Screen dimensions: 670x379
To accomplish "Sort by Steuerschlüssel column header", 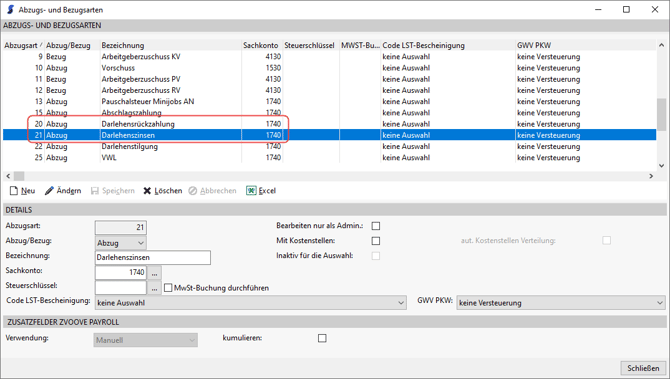I will pos(311,45).
